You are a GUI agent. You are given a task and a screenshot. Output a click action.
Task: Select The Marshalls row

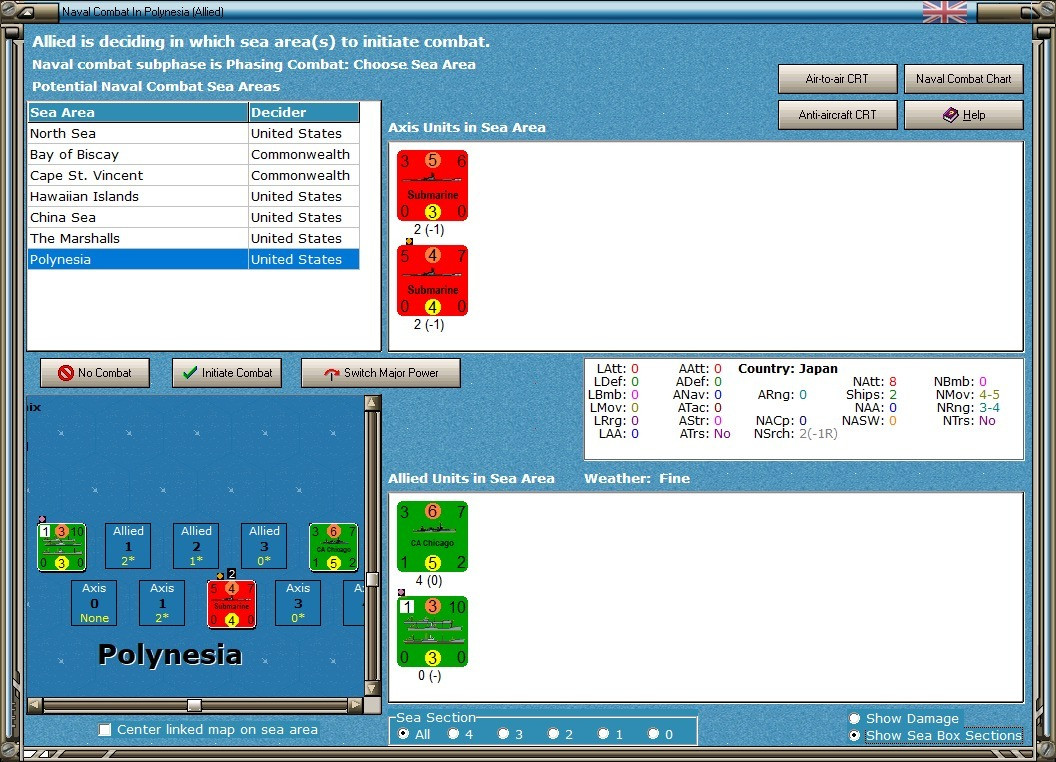click(x=193, y=238)
